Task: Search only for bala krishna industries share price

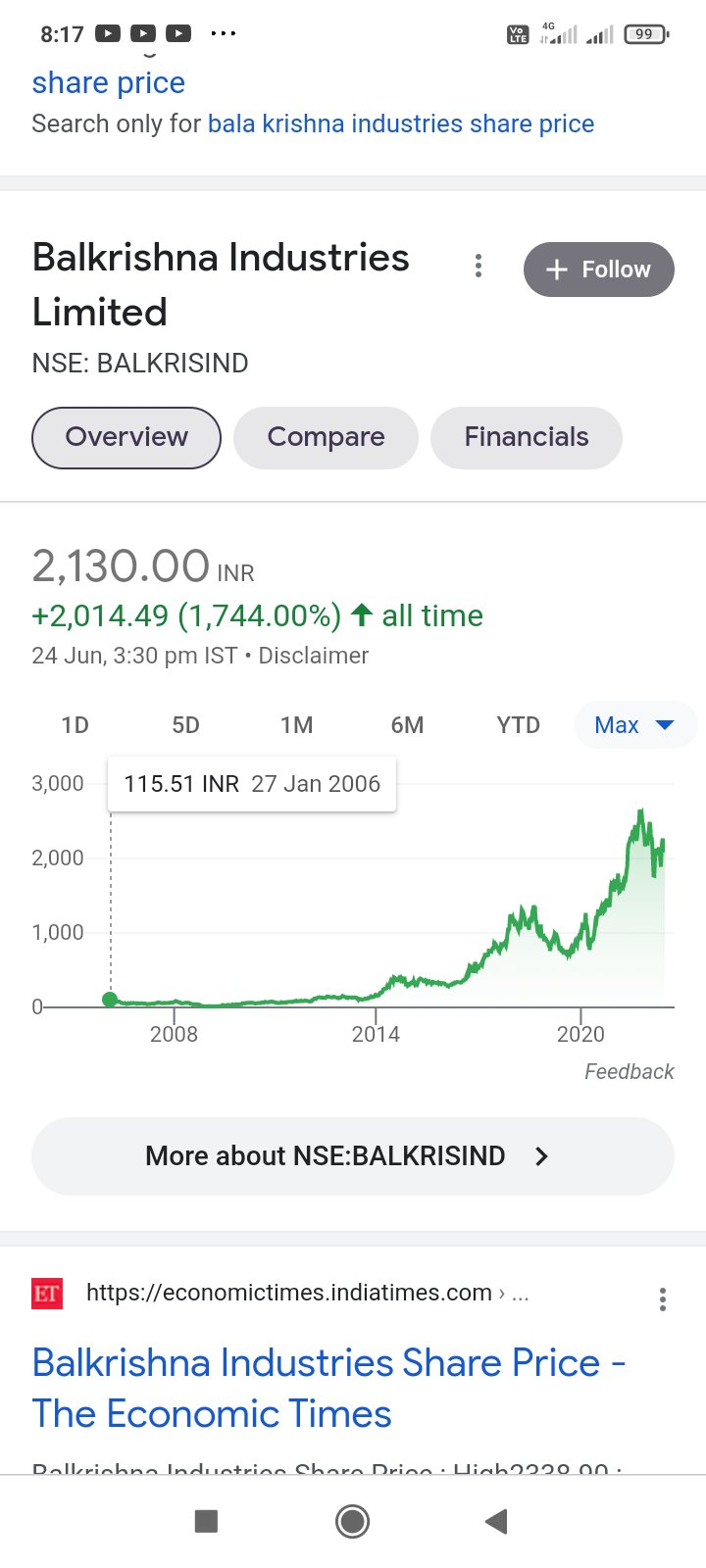Action: tap(400, 124)
